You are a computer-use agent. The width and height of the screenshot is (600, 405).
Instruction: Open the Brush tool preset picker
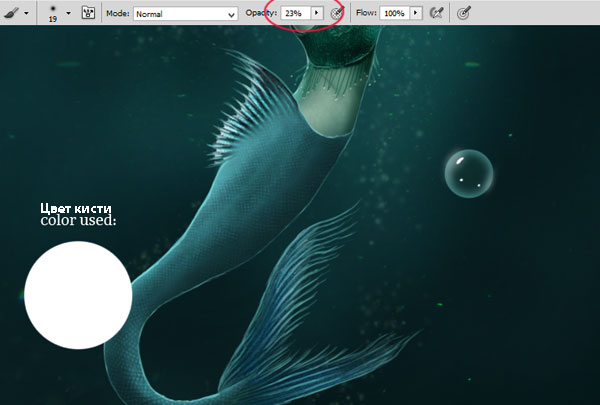point(11,13)
